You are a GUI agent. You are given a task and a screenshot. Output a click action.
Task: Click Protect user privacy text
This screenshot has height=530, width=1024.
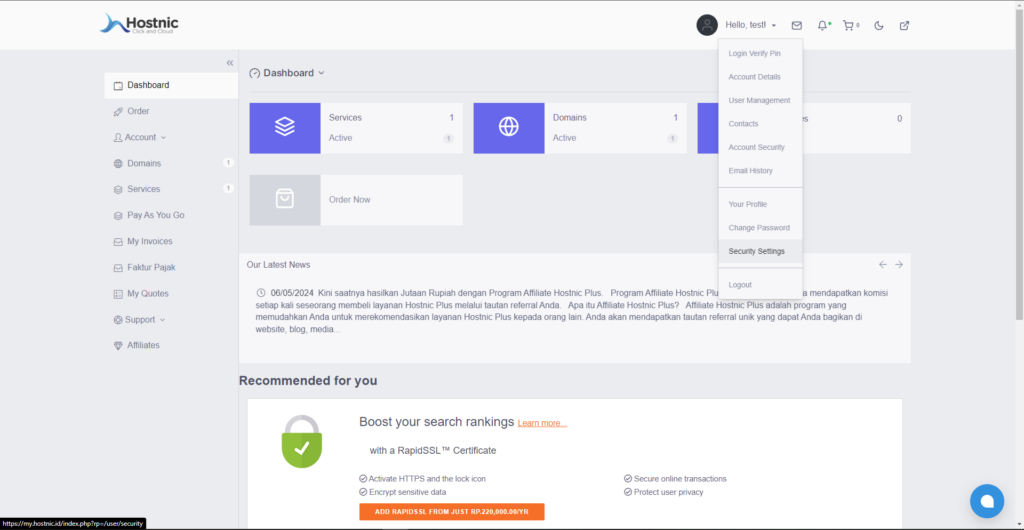click(669, 492)
